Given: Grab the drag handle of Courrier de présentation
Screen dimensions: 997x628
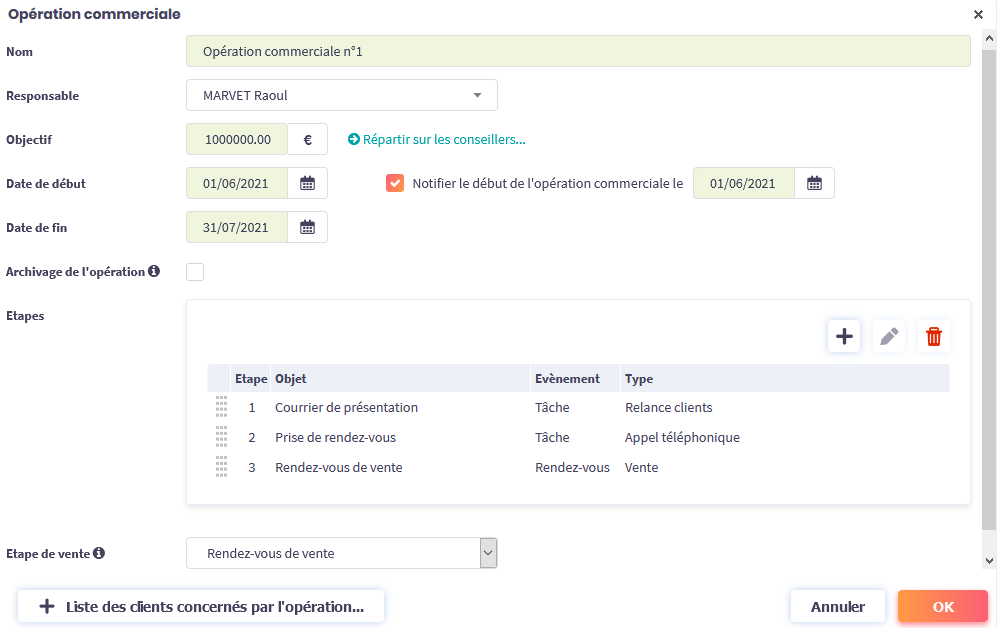Looking at the screenshot, I should [x=221, y=407].
